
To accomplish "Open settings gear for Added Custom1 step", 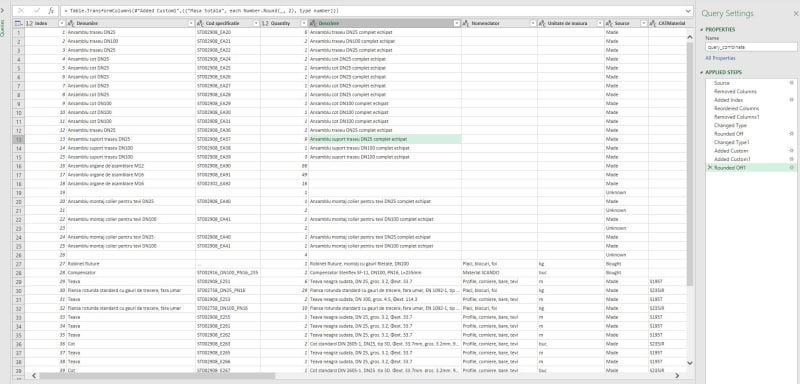I will (791, 159).
